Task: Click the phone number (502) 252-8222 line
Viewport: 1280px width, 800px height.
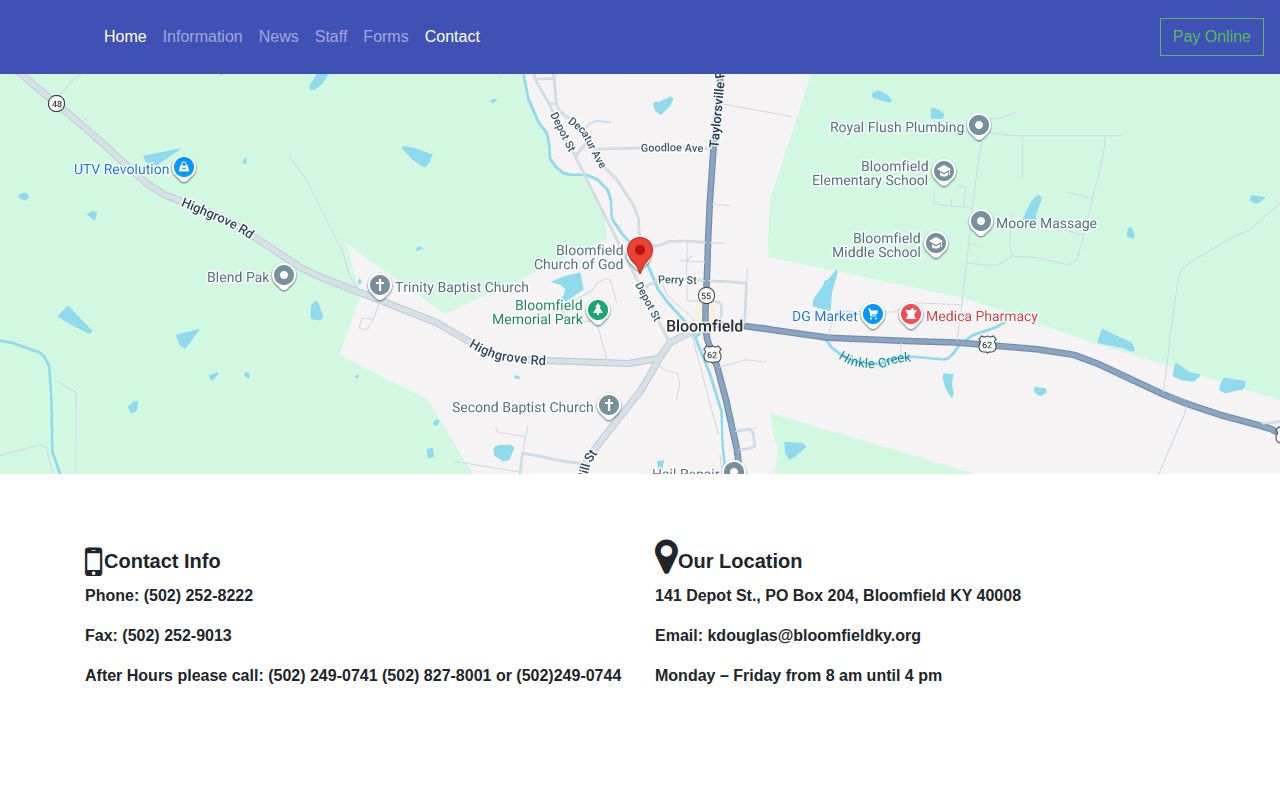Action: coord(169,596)
